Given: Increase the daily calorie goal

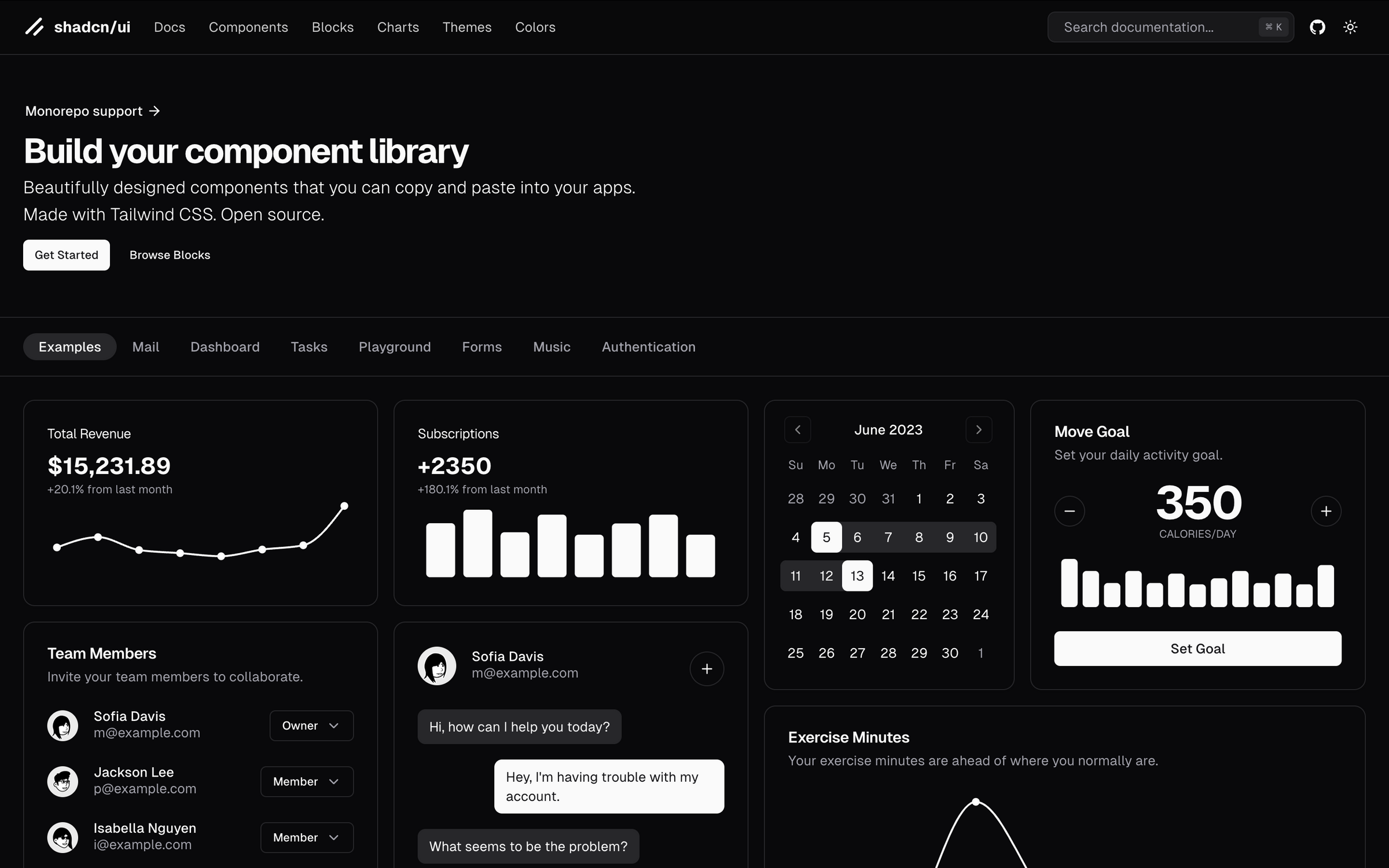Looking at the screenshot, I should (1326, 510).
